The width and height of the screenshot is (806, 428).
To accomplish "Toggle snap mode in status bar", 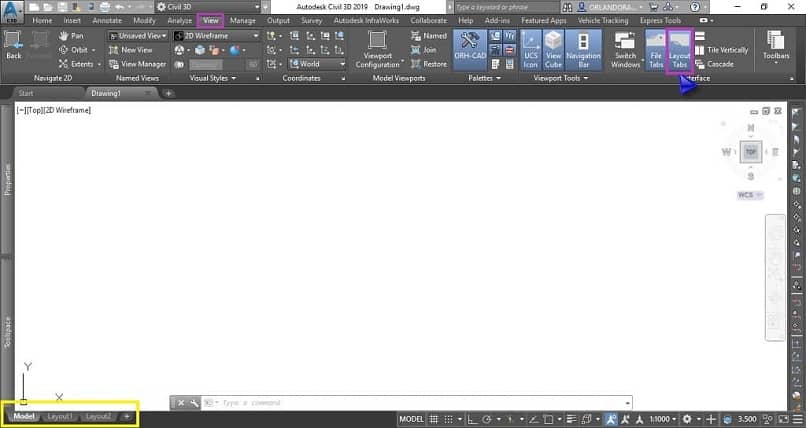I will [x=448, y=419].
